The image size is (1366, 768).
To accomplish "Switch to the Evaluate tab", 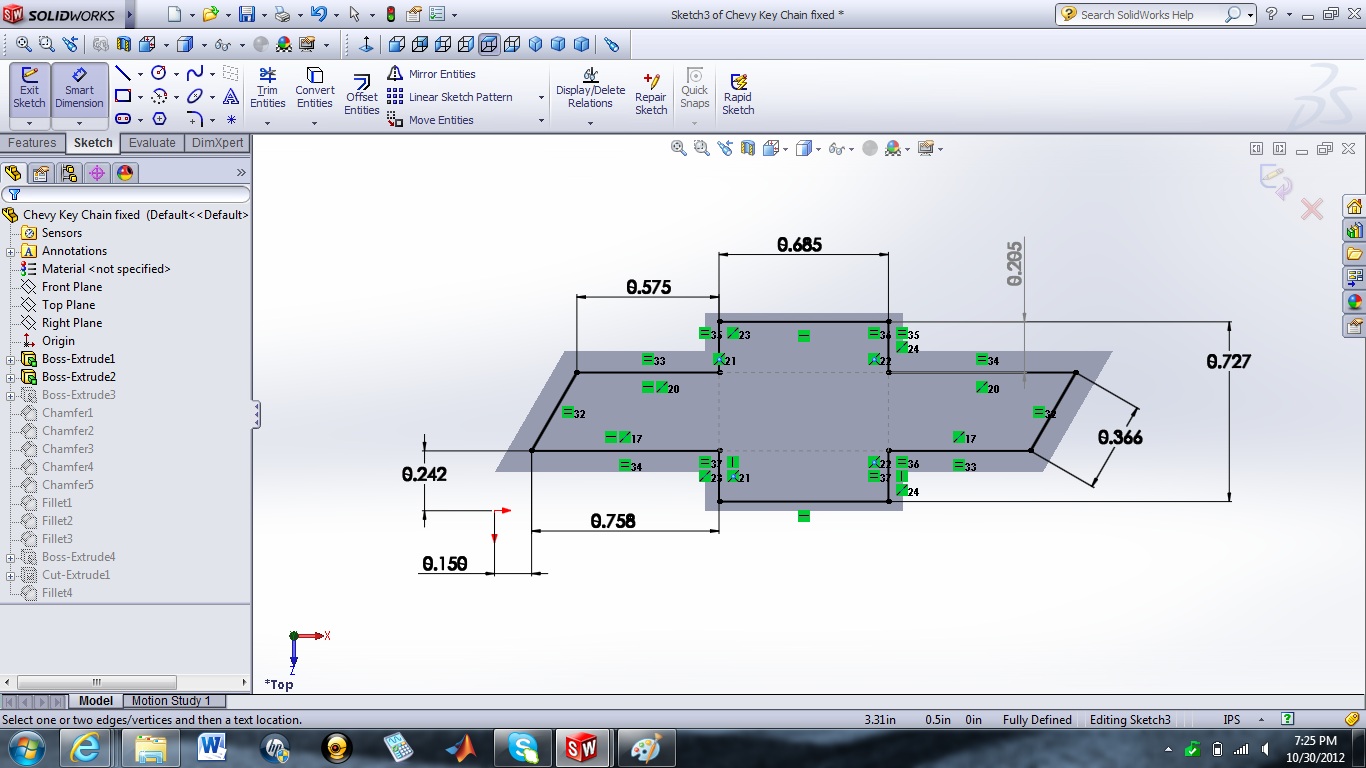I will [x=152, y=142].
